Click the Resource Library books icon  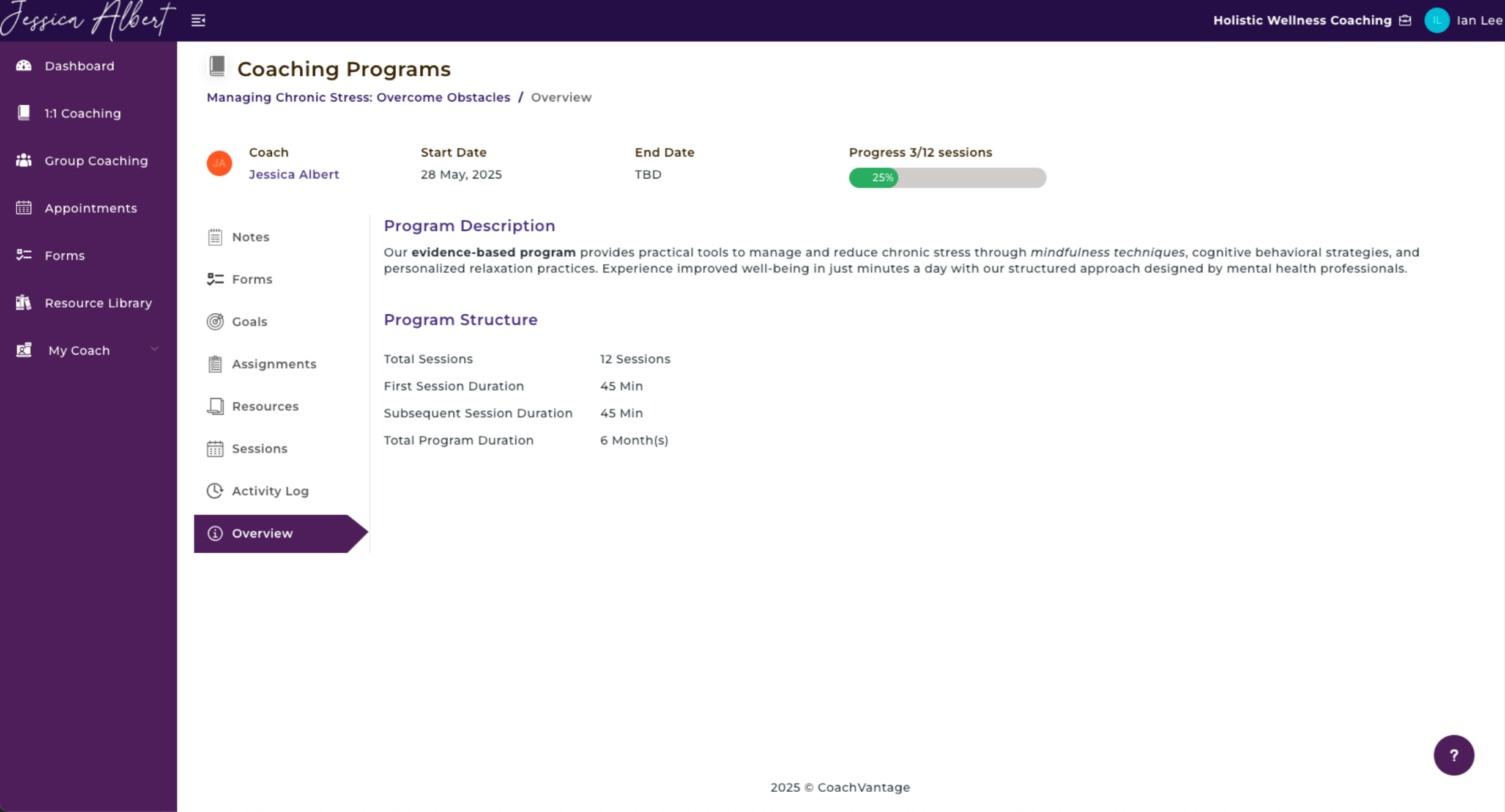[x=24, y=303]
